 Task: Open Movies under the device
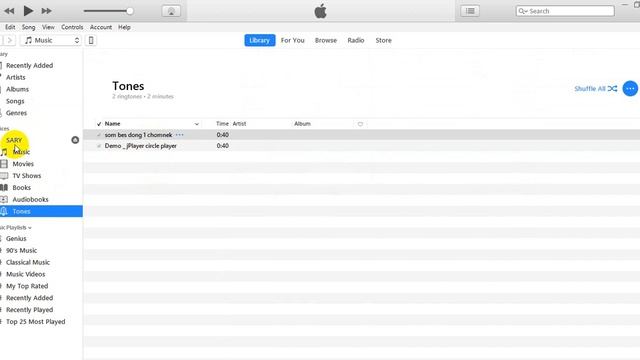[x=23, y=164]
